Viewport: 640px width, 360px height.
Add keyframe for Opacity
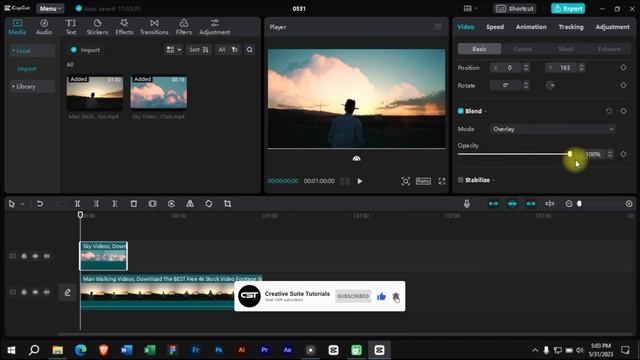point(623,154)
